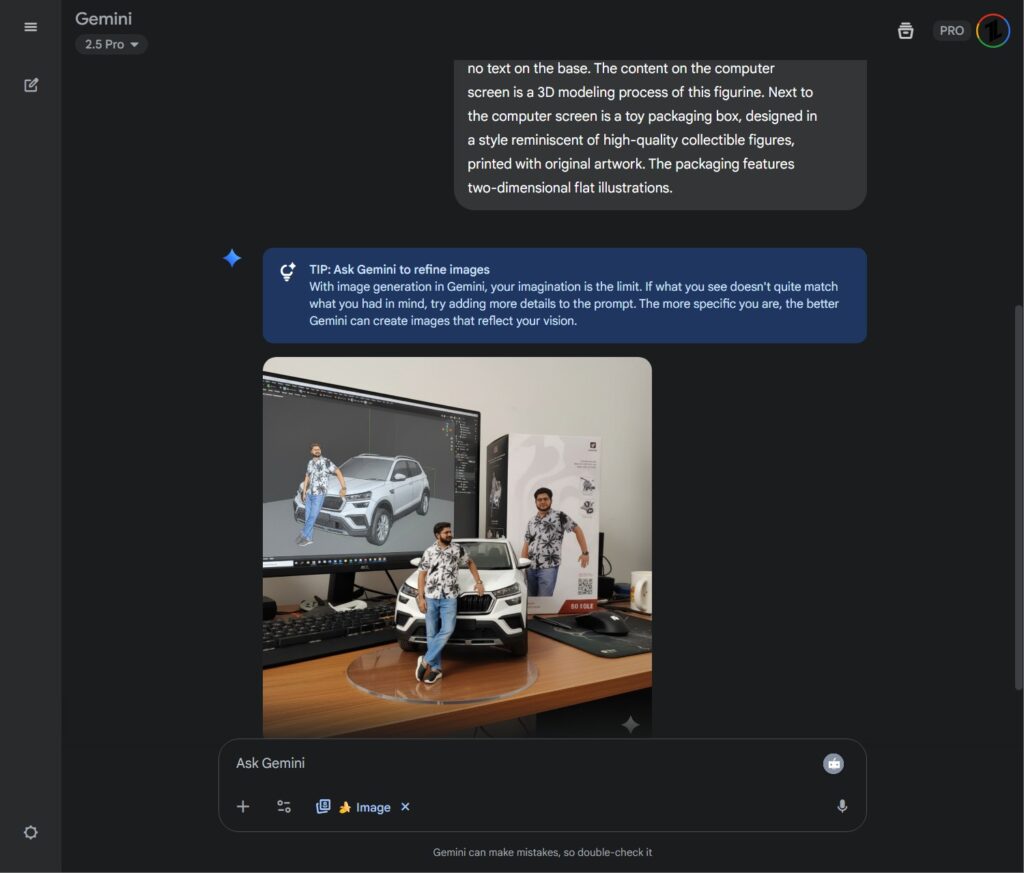
Task: Start a new chat with pencil icon
Action: [31, 85]
